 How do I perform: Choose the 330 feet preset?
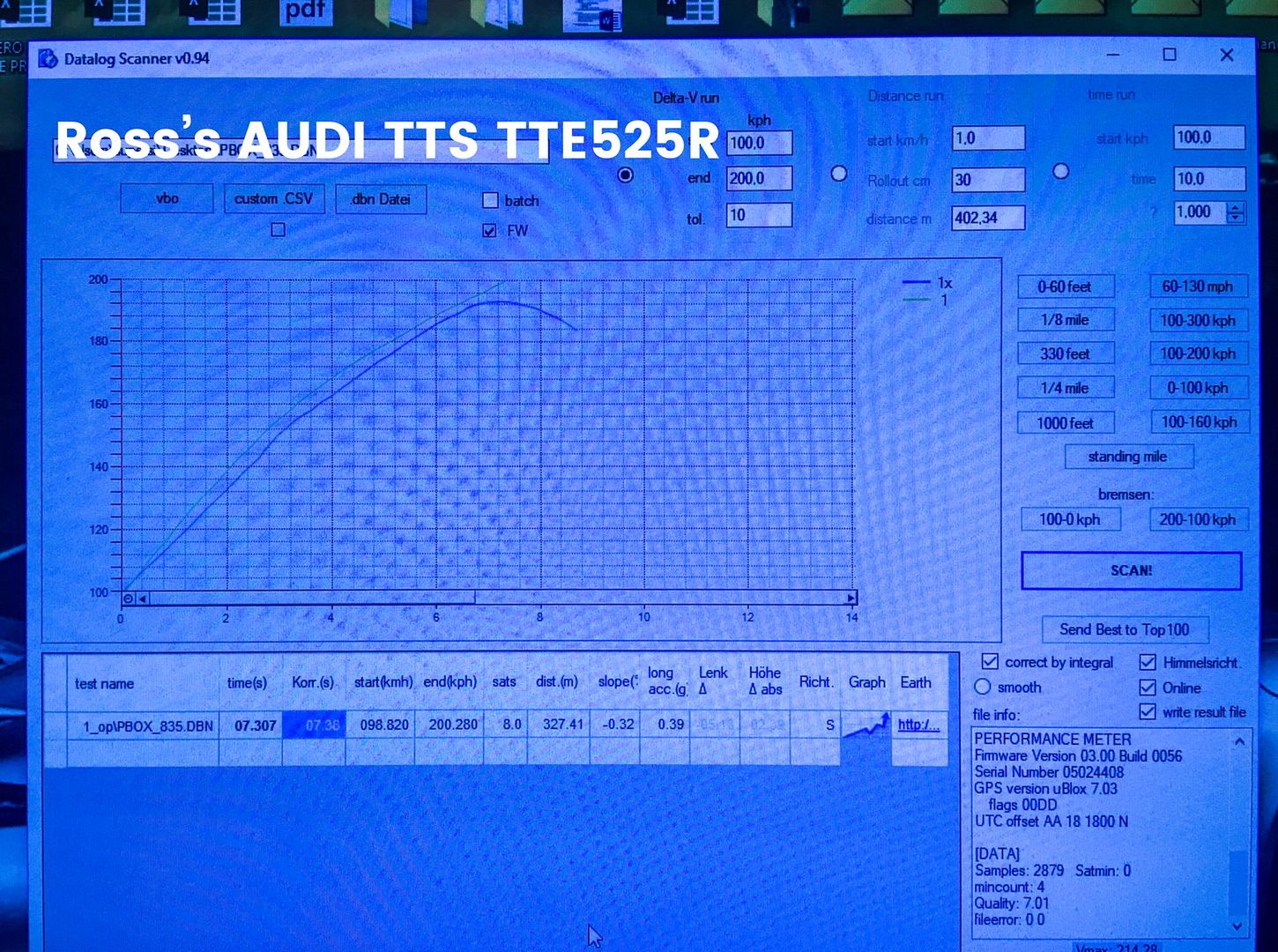pyautogui.click(x=1065, y=353)
